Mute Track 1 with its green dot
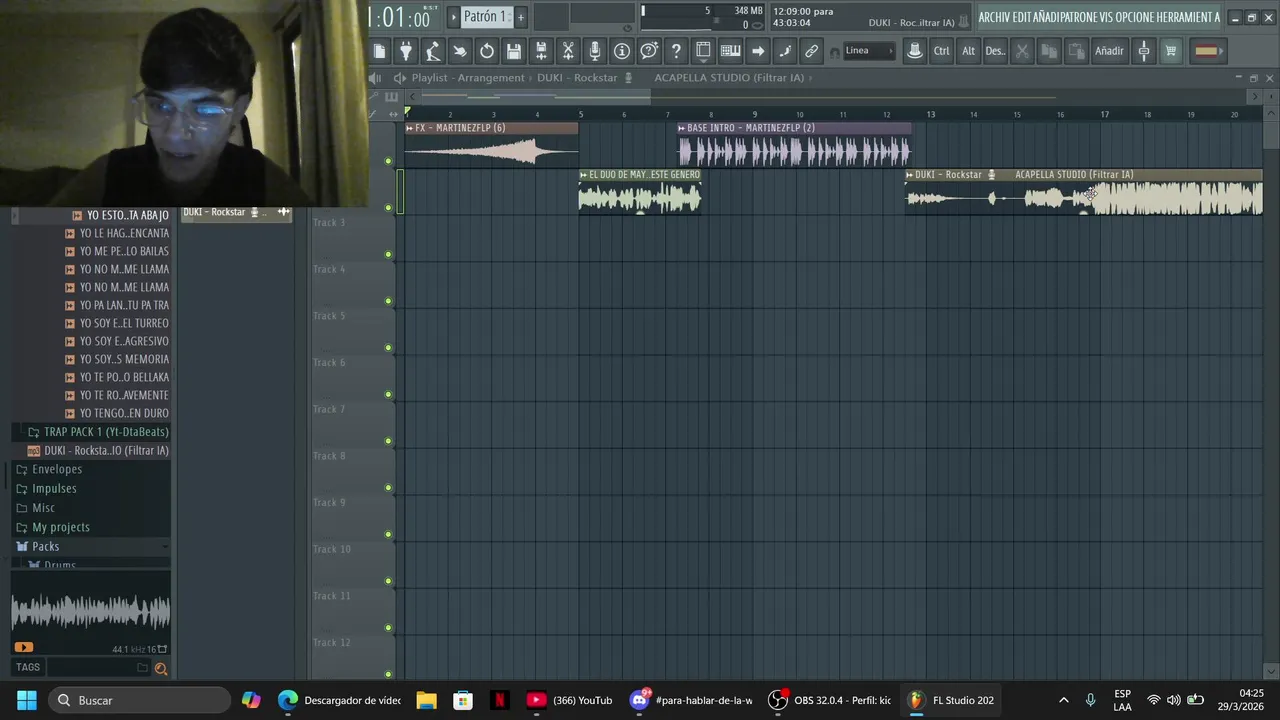 click(388, 160)
